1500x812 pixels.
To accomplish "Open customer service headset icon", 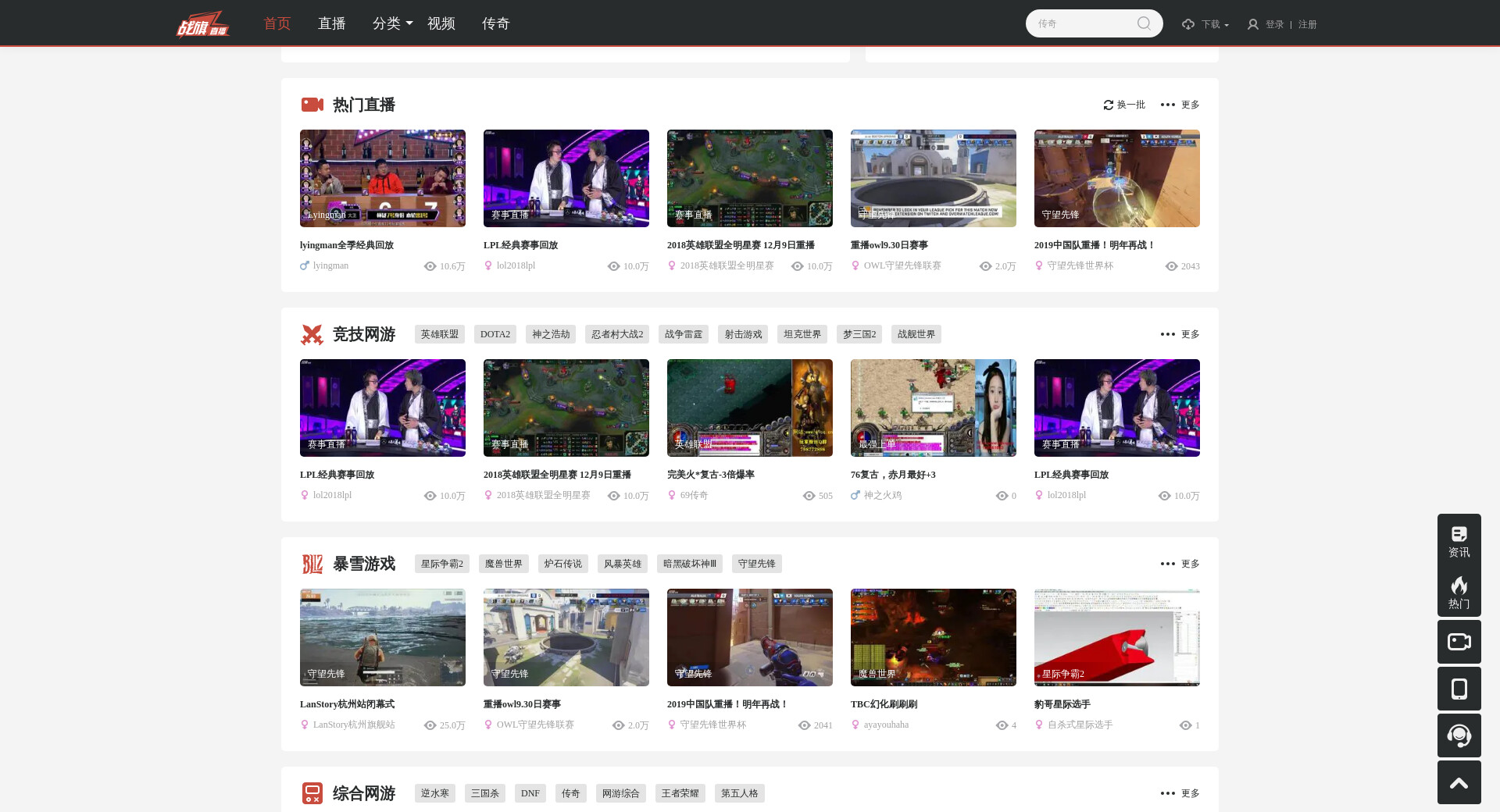I will pos(1459,735).
